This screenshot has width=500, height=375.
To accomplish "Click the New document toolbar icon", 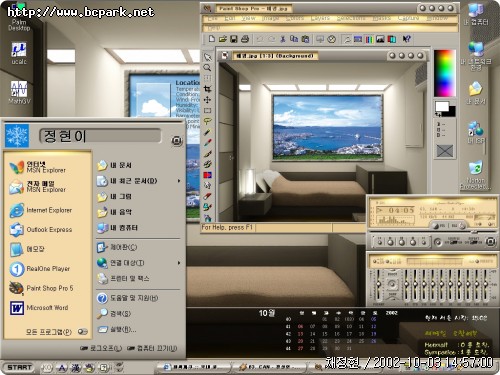I will coord(211,39).
